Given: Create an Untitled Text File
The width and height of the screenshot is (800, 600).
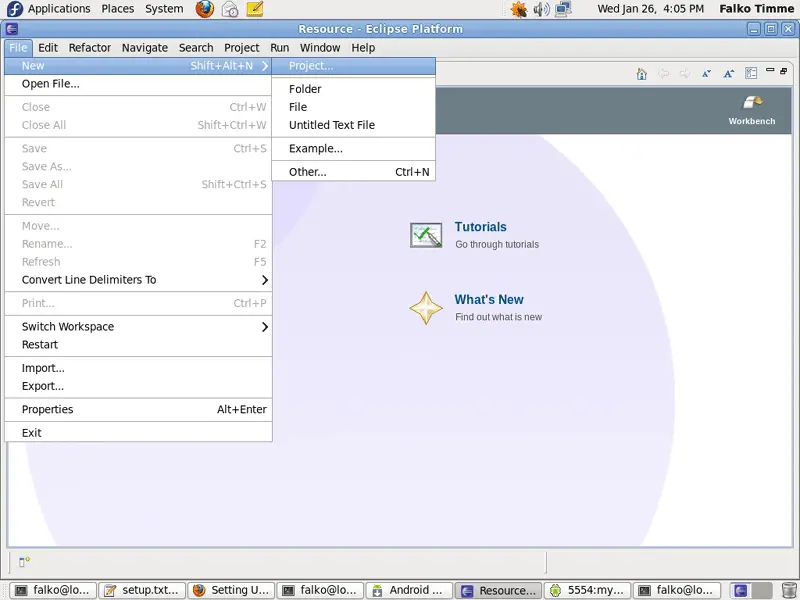Looking at the screenshot, I should (x=354, y=125).
